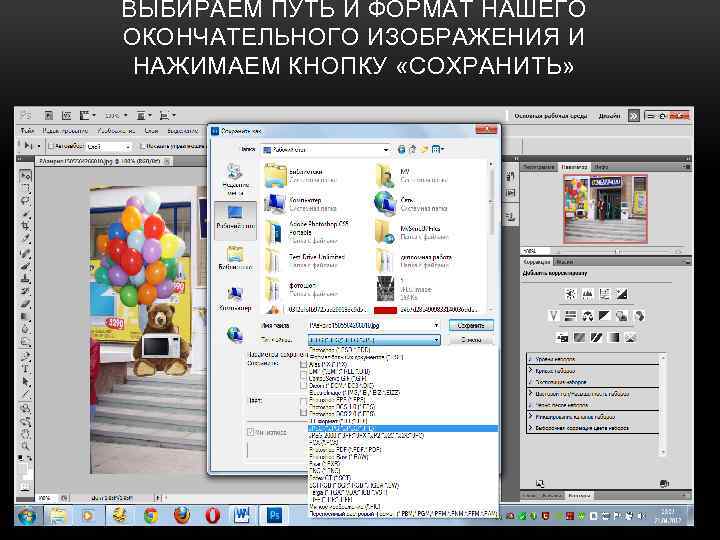720x540 pixels.
Task: Select the Zoom magnifier tool
Action: pos(25,445)
